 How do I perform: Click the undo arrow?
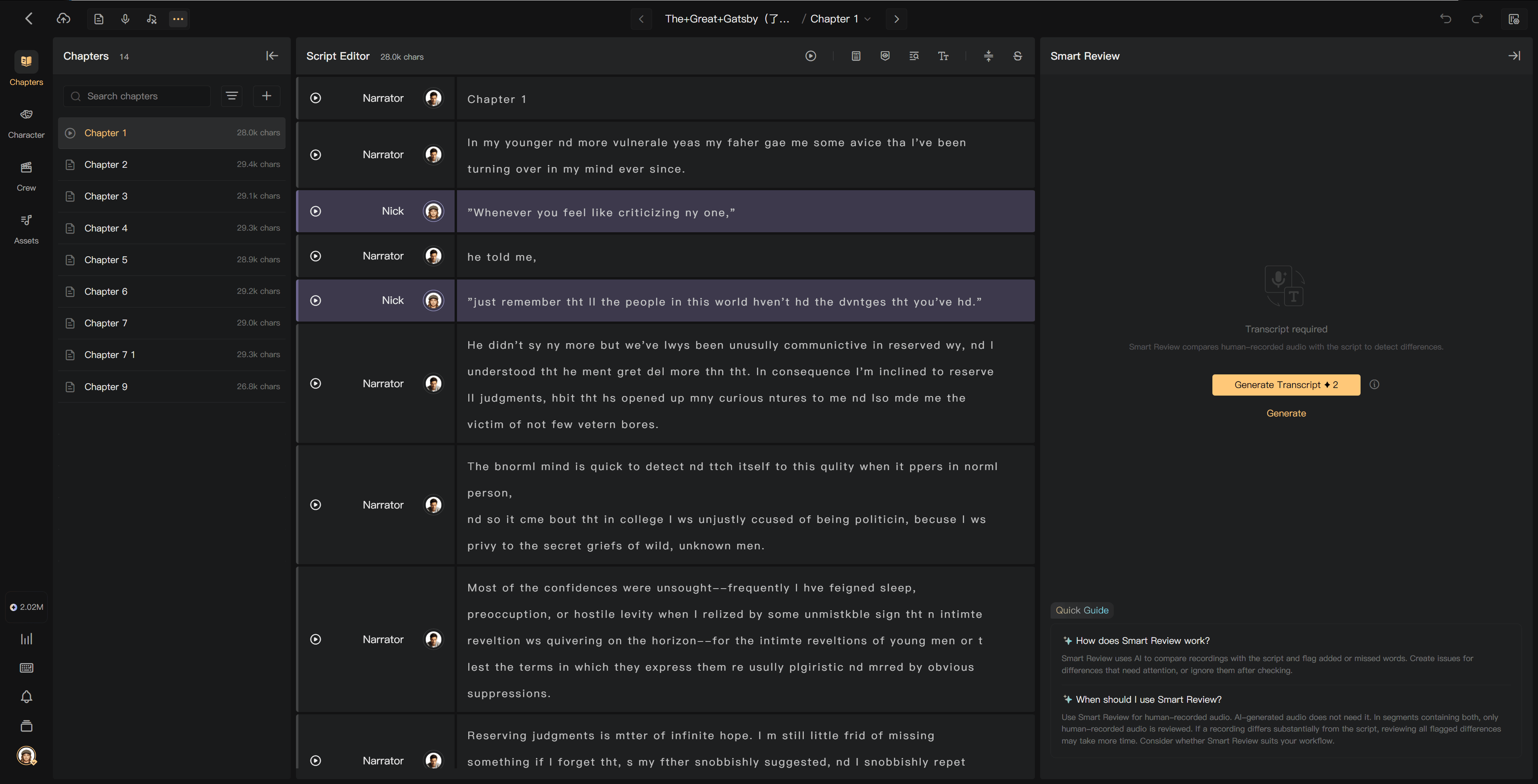(x=1445, y=18)
